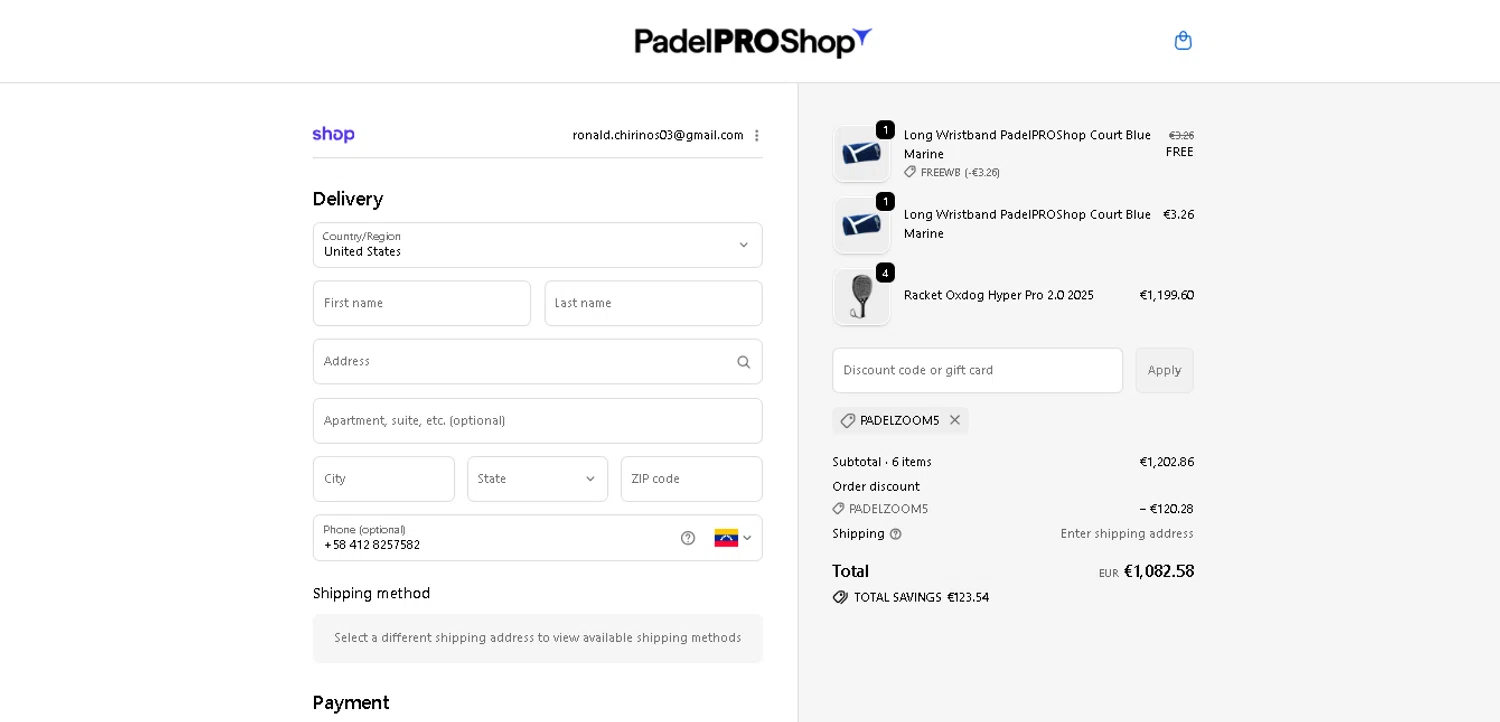Click the Last name field
This screenshot has height=722, width=1500.
[653, 303]
